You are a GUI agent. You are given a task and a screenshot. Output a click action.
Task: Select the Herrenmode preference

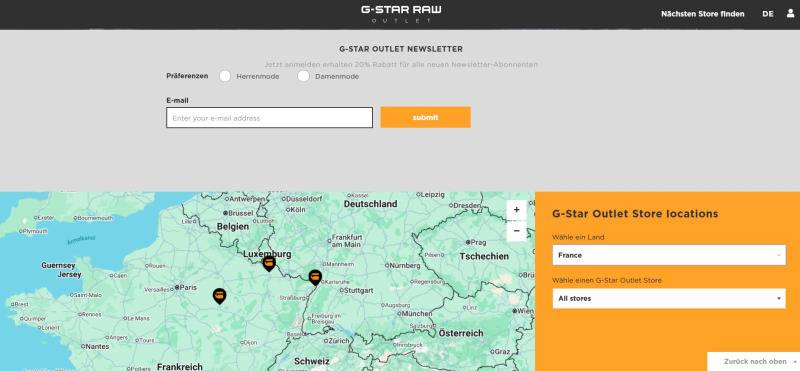tap(225, 76)
